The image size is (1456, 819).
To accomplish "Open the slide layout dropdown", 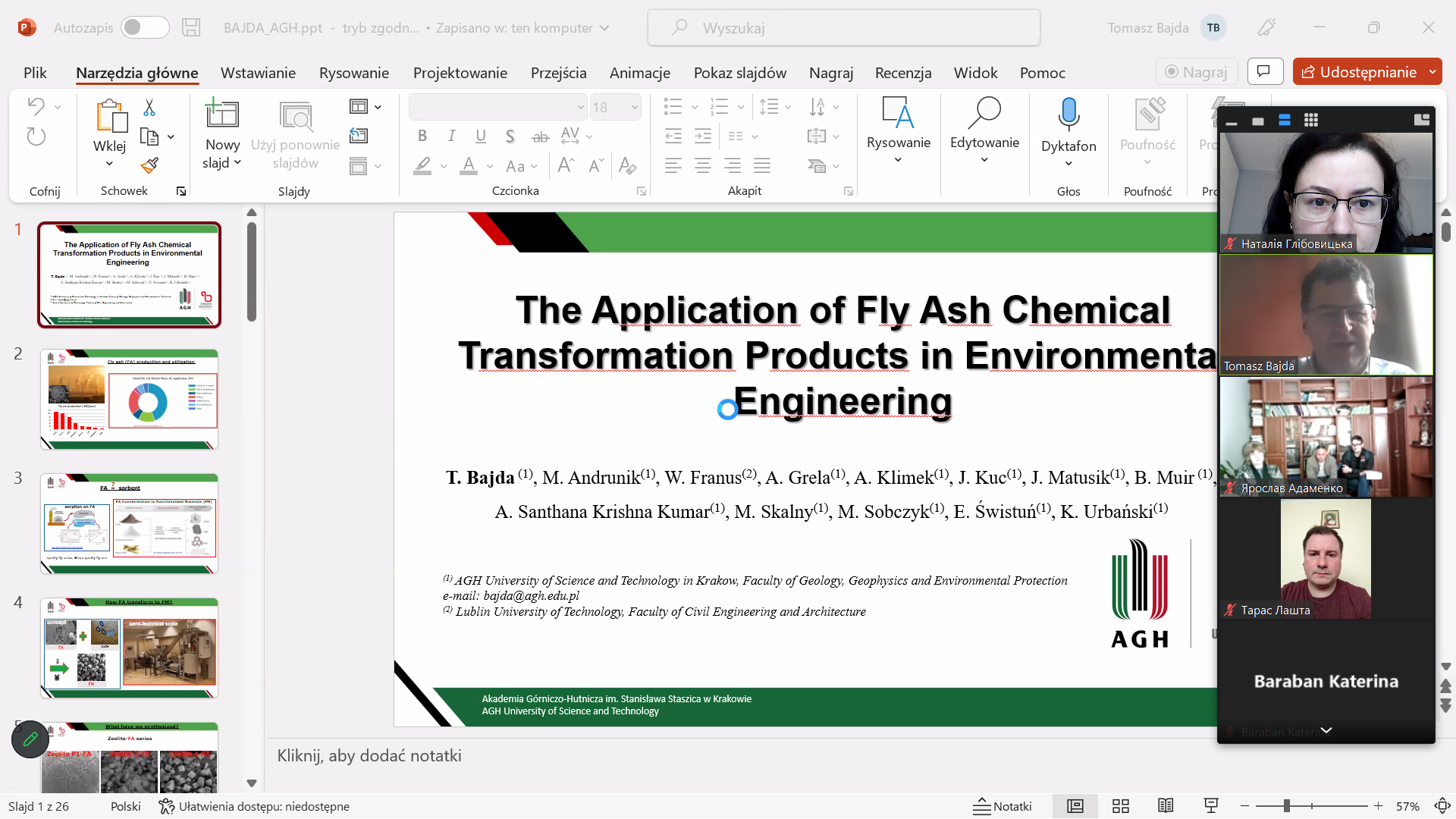I will pos(365,107).
